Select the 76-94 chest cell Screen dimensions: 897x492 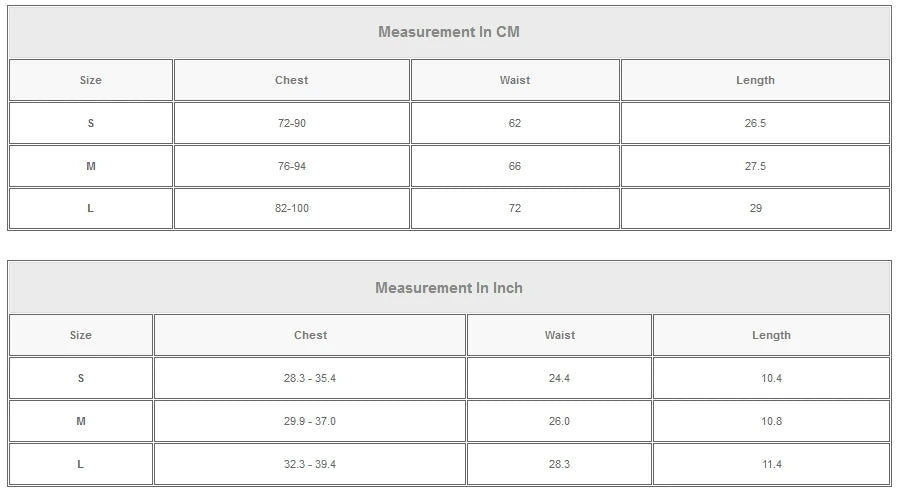coord(291,166)
